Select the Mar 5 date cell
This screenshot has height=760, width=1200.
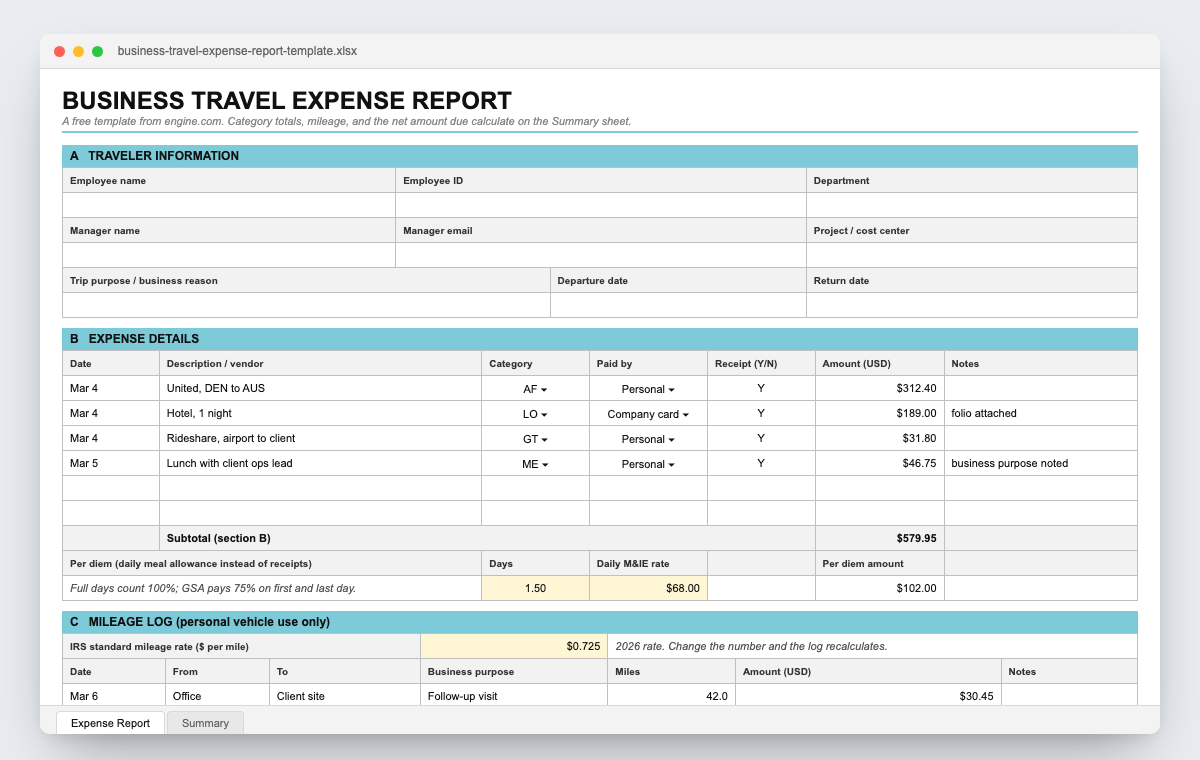[111, 463]
